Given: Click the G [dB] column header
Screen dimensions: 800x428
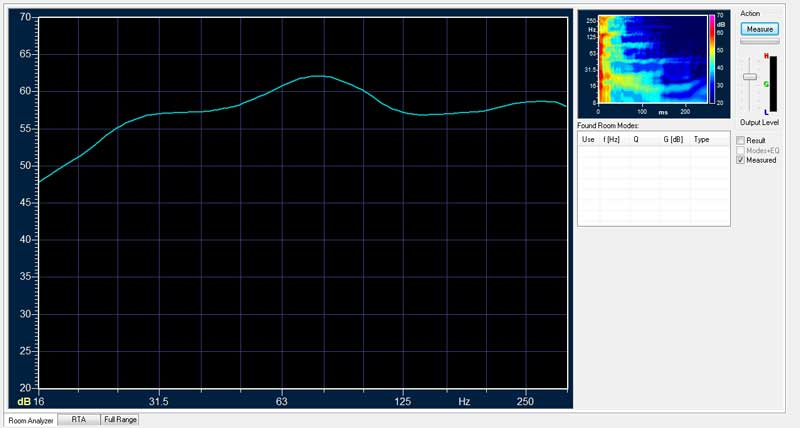Looking at the screenshot, I should tap(673, 139).
